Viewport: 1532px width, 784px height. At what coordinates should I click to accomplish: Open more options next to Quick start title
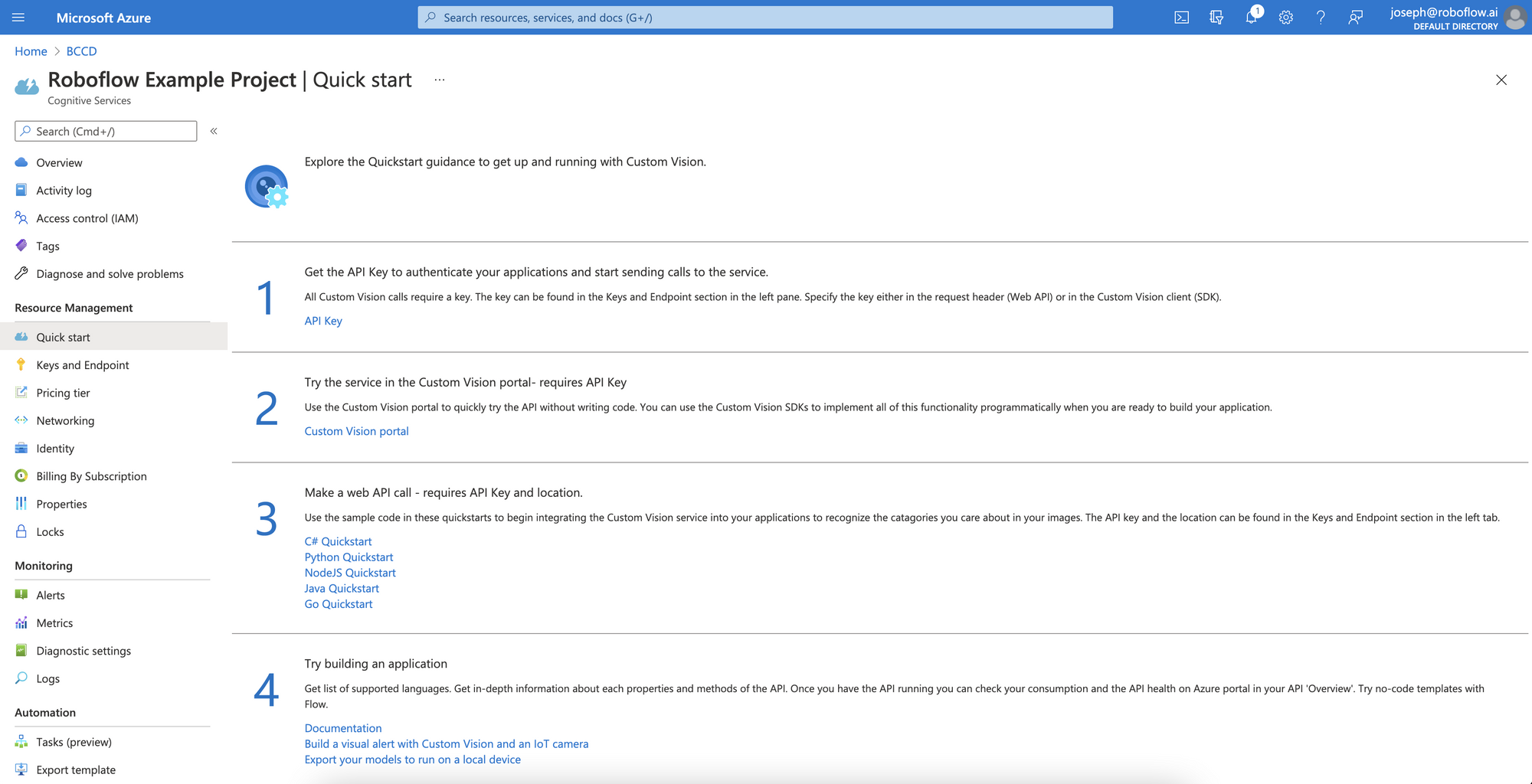pyautogui.click(x=439, y=80)
